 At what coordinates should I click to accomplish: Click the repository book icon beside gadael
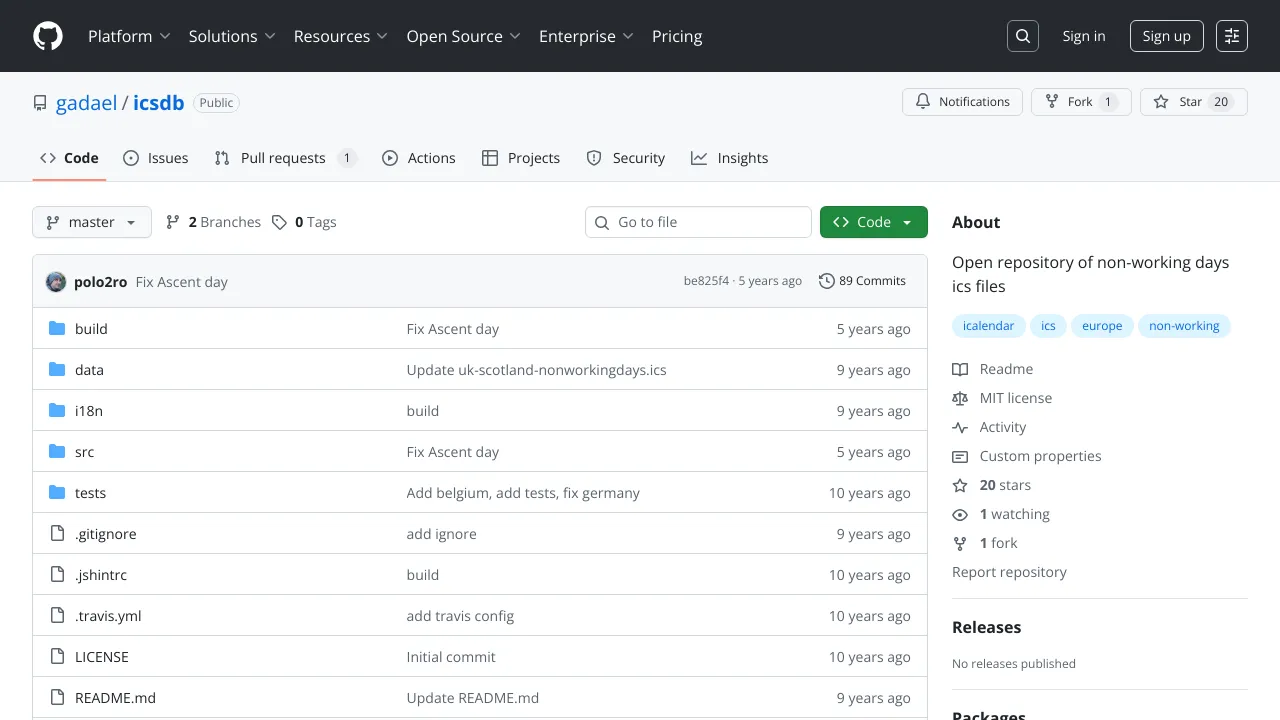point(40,103)
